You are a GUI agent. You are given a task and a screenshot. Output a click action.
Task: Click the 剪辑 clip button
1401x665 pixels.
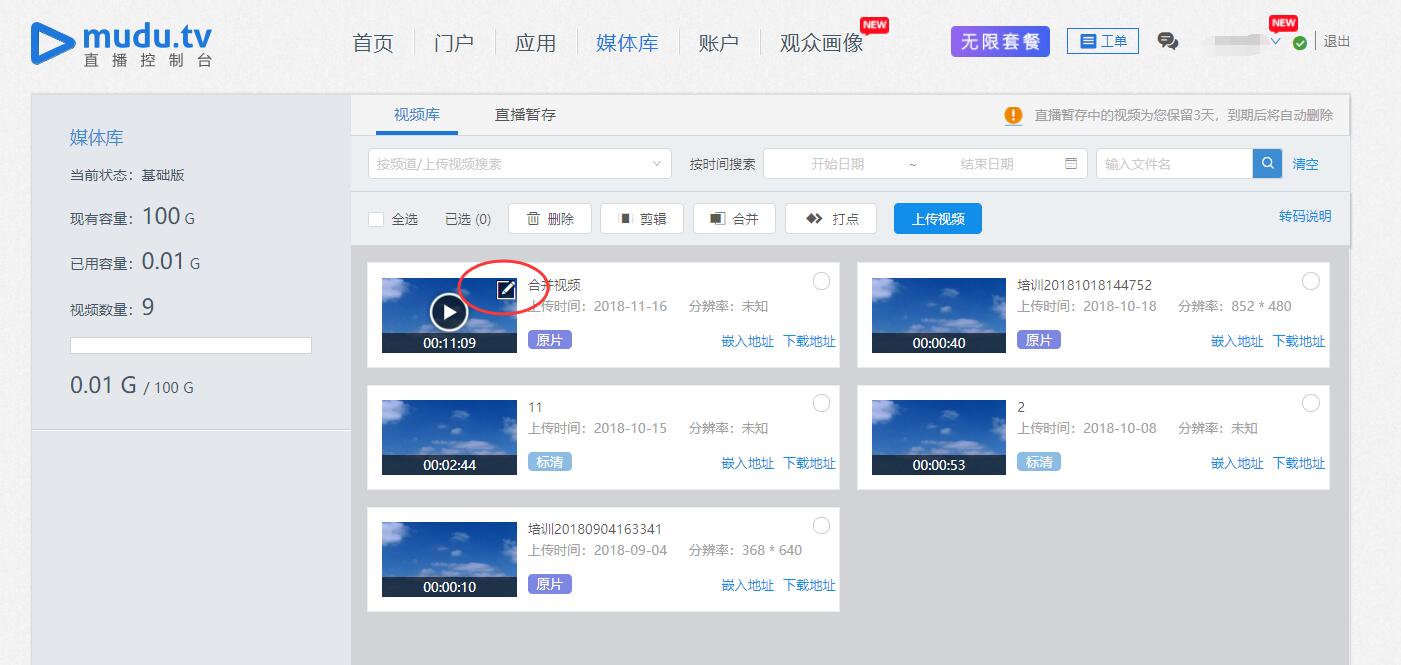642,218
